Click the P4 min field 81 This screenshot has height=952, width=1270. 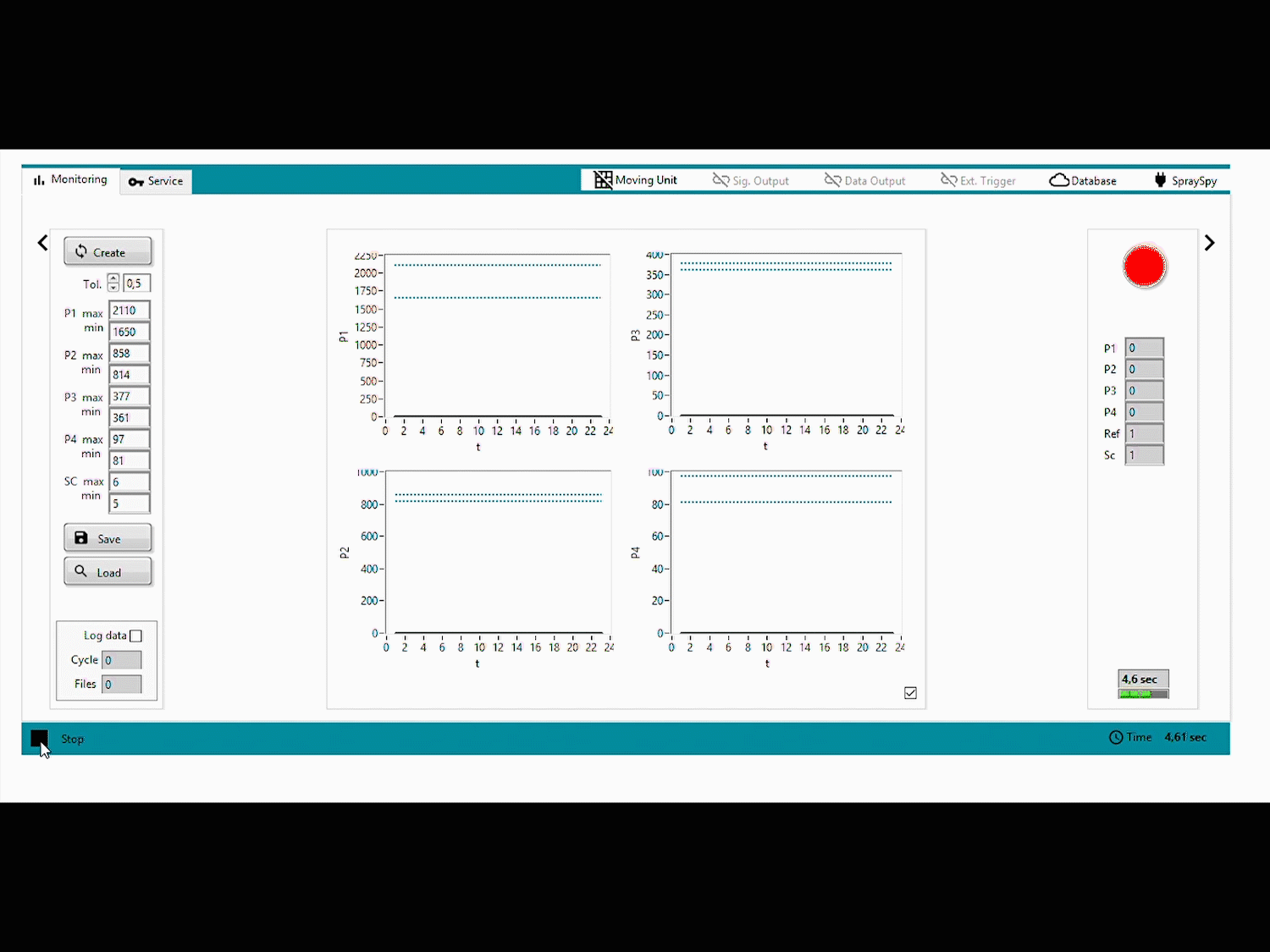pyautogui.click(x=130, y=460)
